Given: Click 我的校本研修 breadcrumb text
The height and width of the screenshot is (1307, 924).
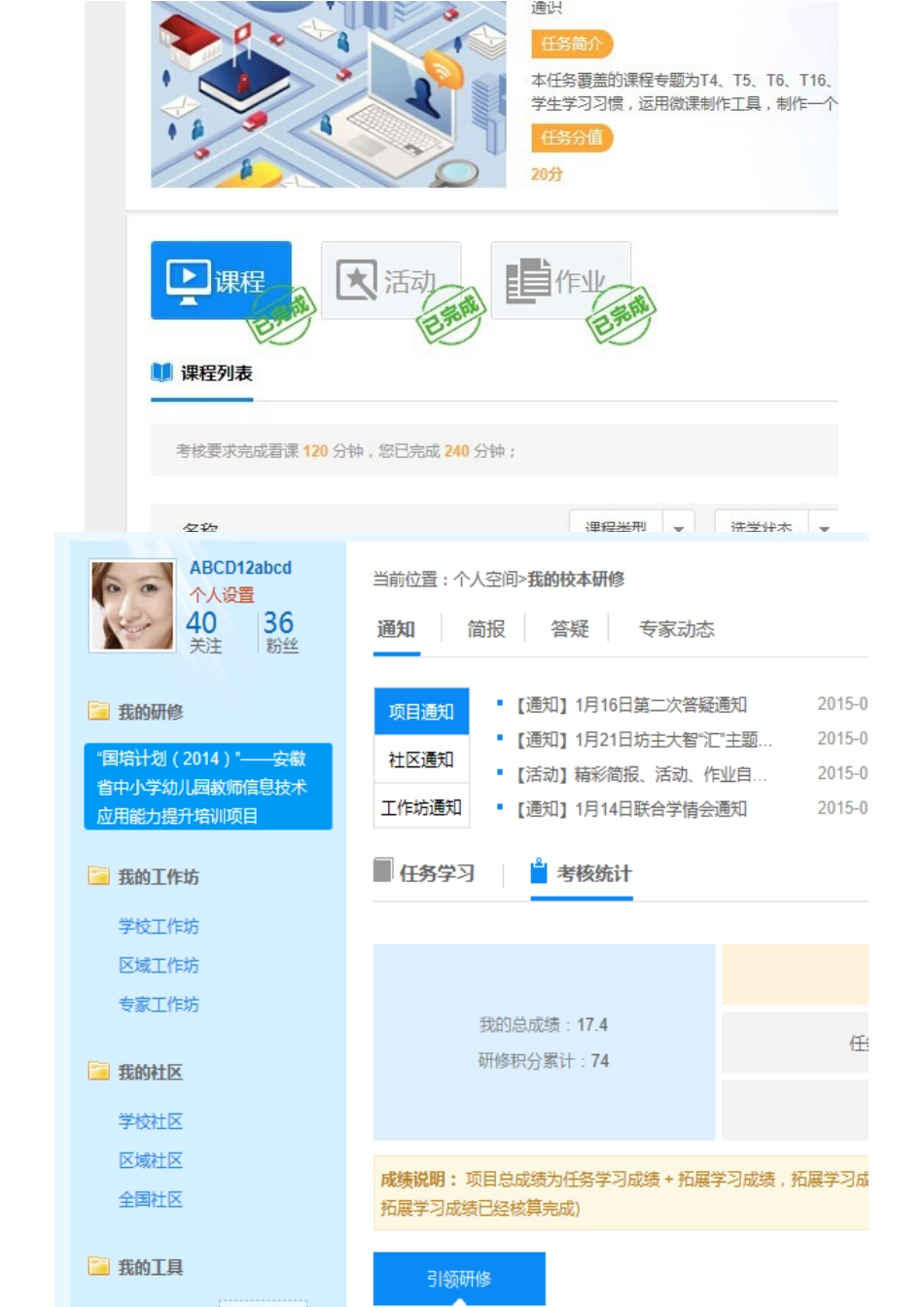Looking at the screenshot, I should (576, 579).
